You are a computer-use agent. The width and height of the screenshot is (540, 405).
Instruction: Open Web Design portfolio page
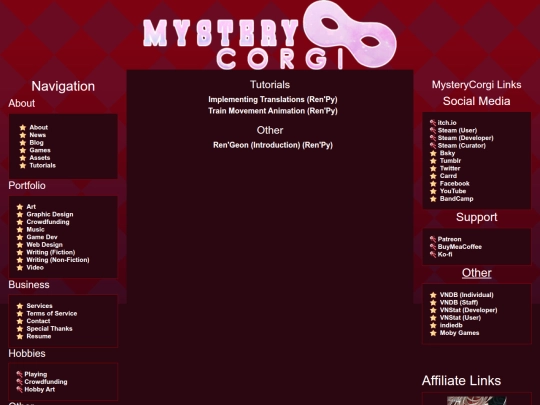point(44,245)
